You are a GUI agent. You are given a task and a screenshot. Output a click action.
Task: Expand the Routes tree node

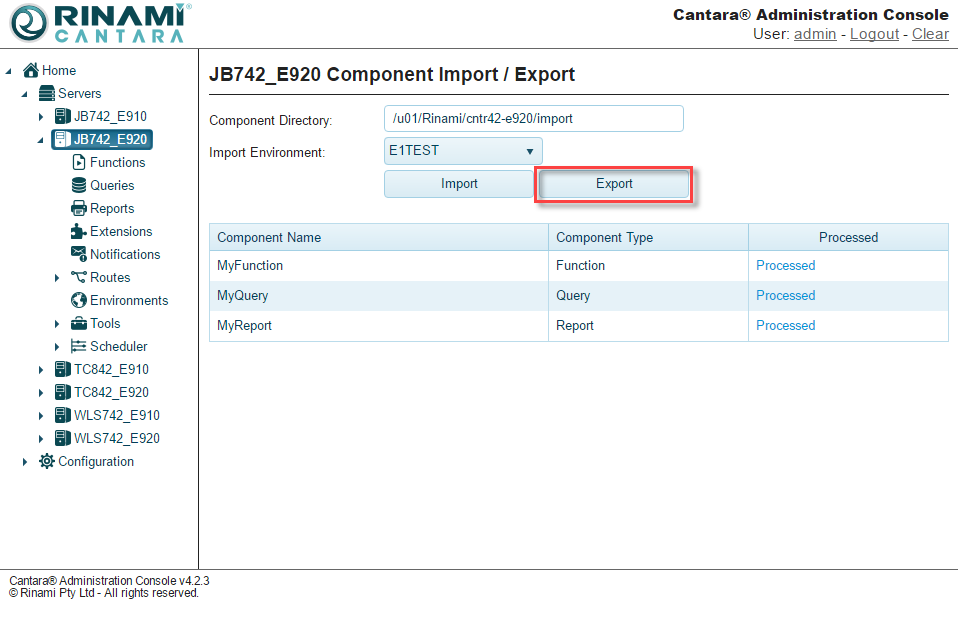(x=57, y=278)
